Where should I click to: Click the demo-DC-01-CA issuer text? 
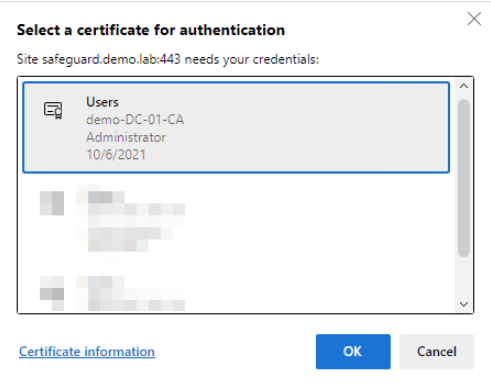pyautogui.click(x=135, y=120)
